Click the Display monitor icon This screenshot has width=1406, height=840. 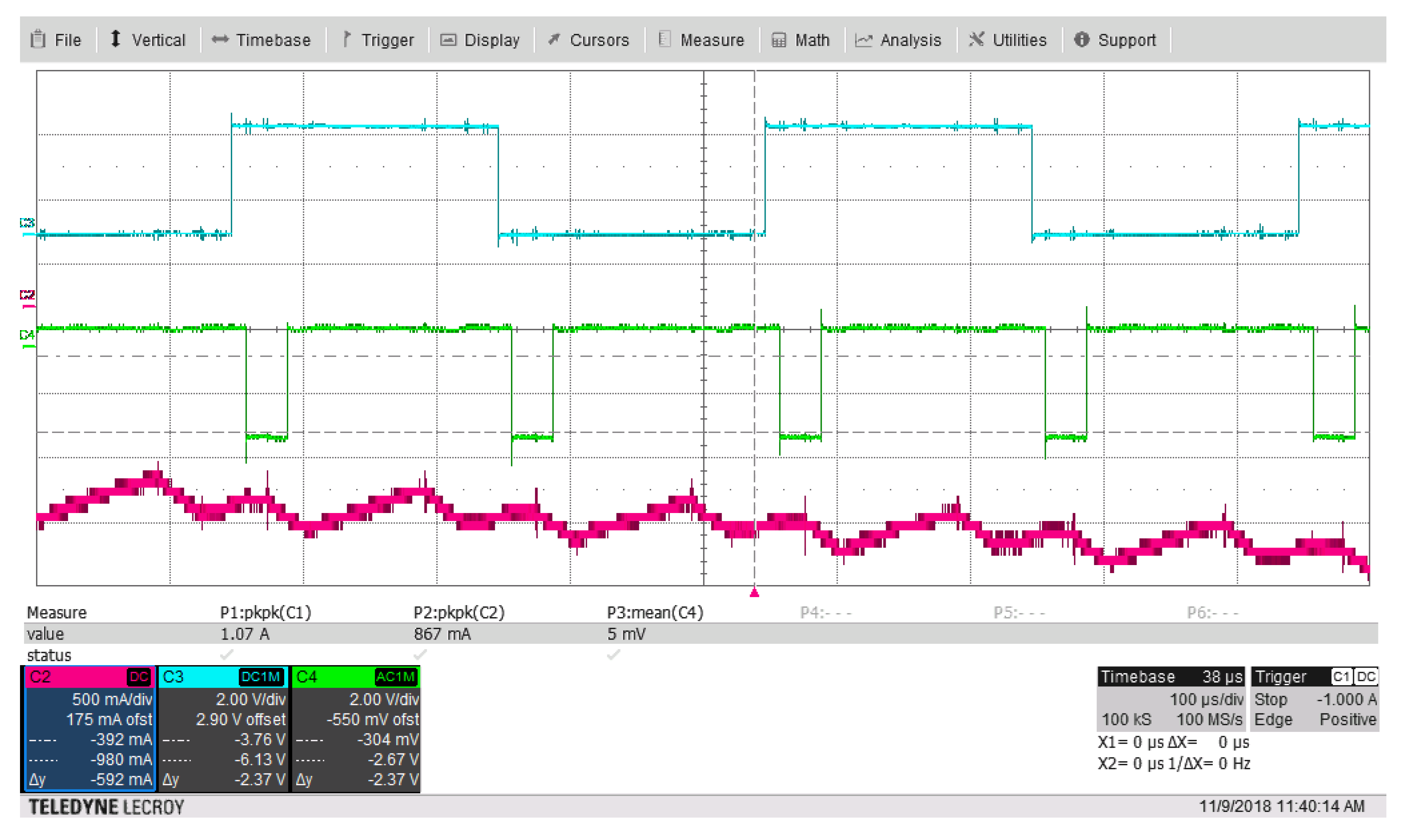448,40
